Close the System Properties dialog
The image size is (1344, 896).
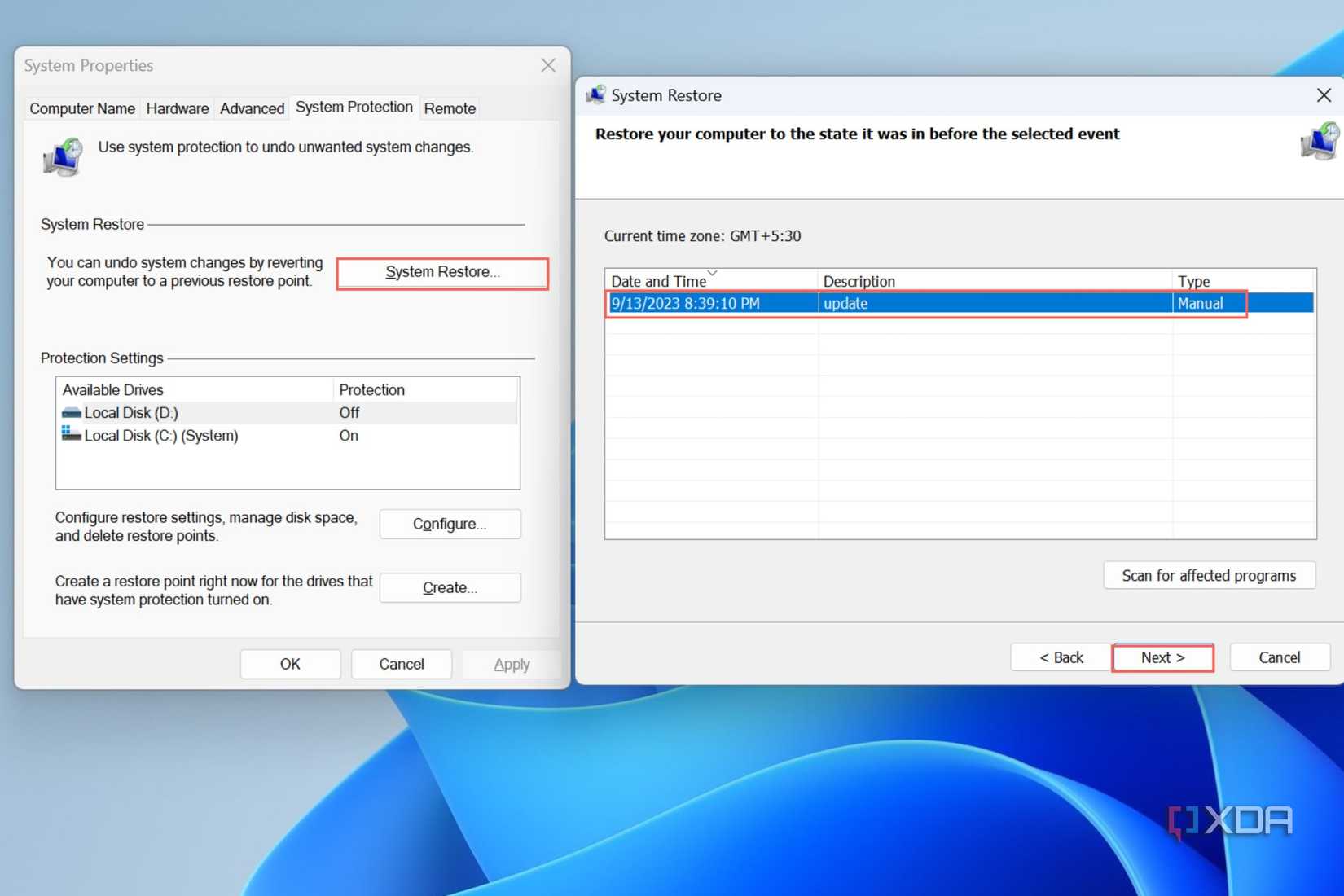point(548,65)
